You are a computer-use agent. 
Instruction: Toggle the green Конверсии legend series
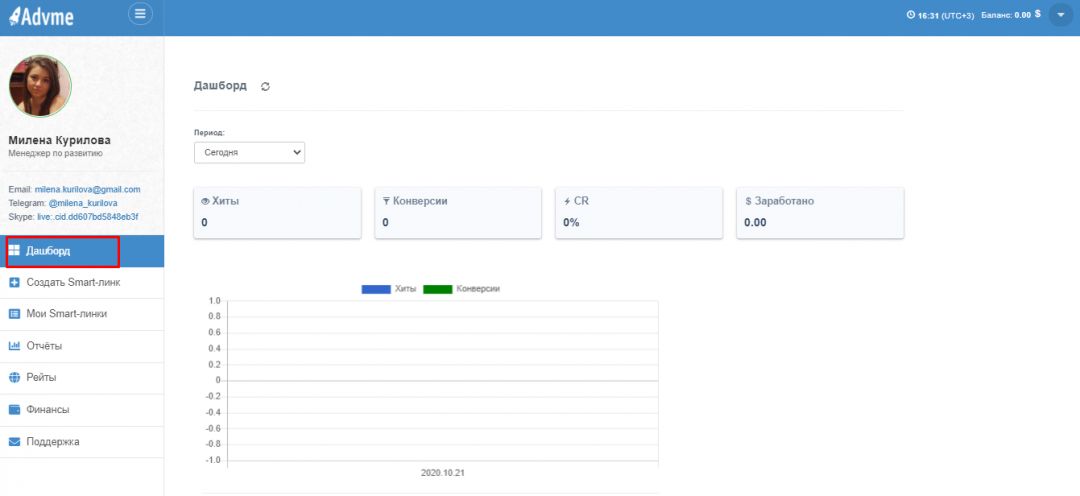(x=438, y=289)
